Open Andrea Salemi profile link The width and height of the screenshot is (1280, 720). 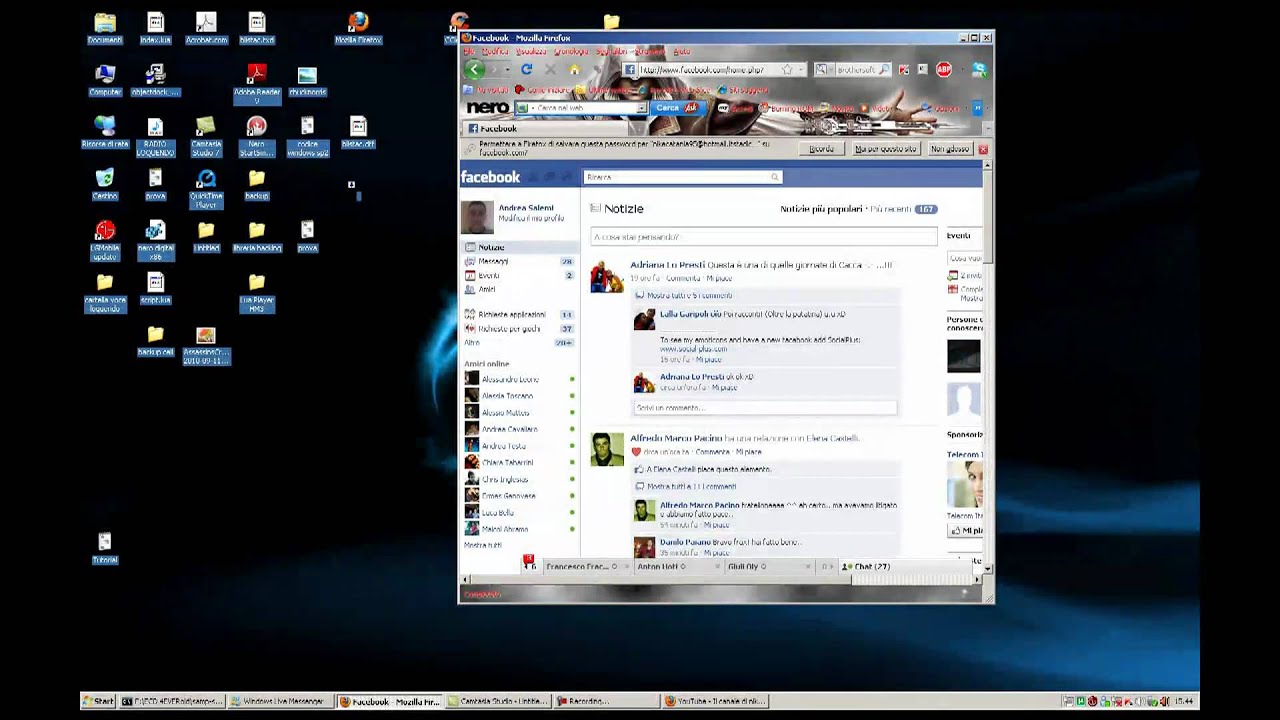coord(526,208)
